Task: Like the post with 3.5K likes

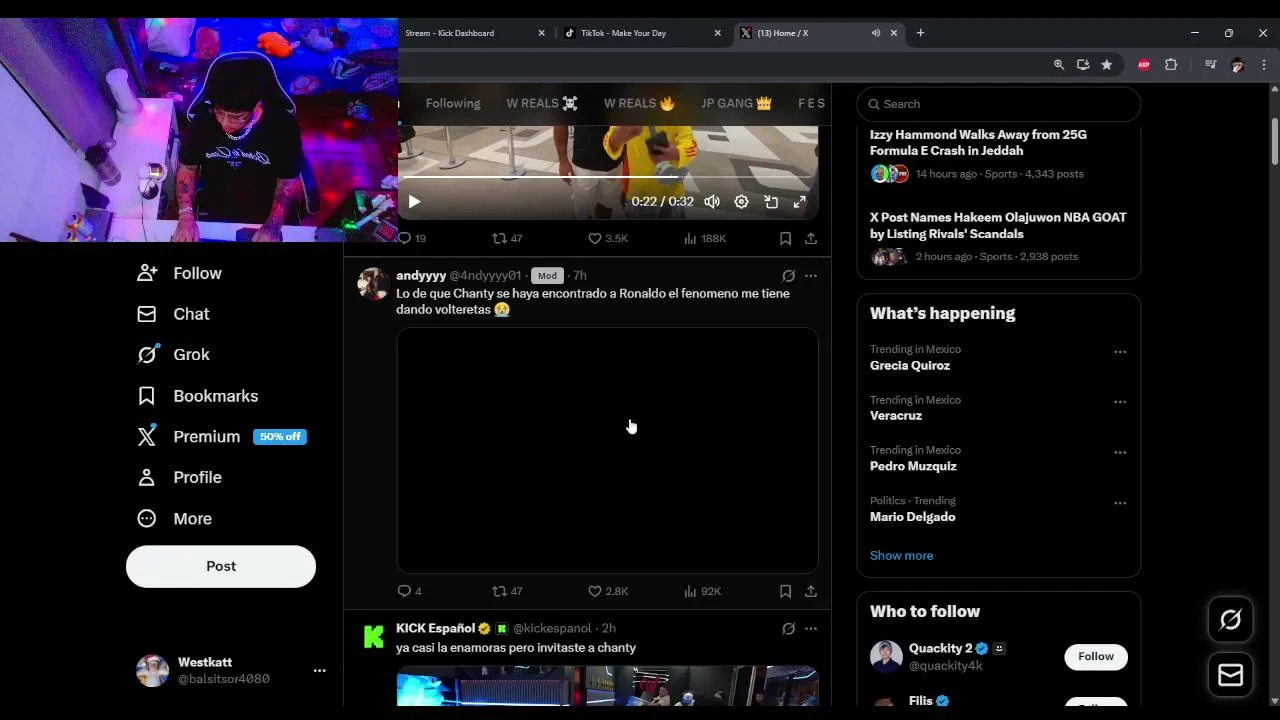Action: 608,238
